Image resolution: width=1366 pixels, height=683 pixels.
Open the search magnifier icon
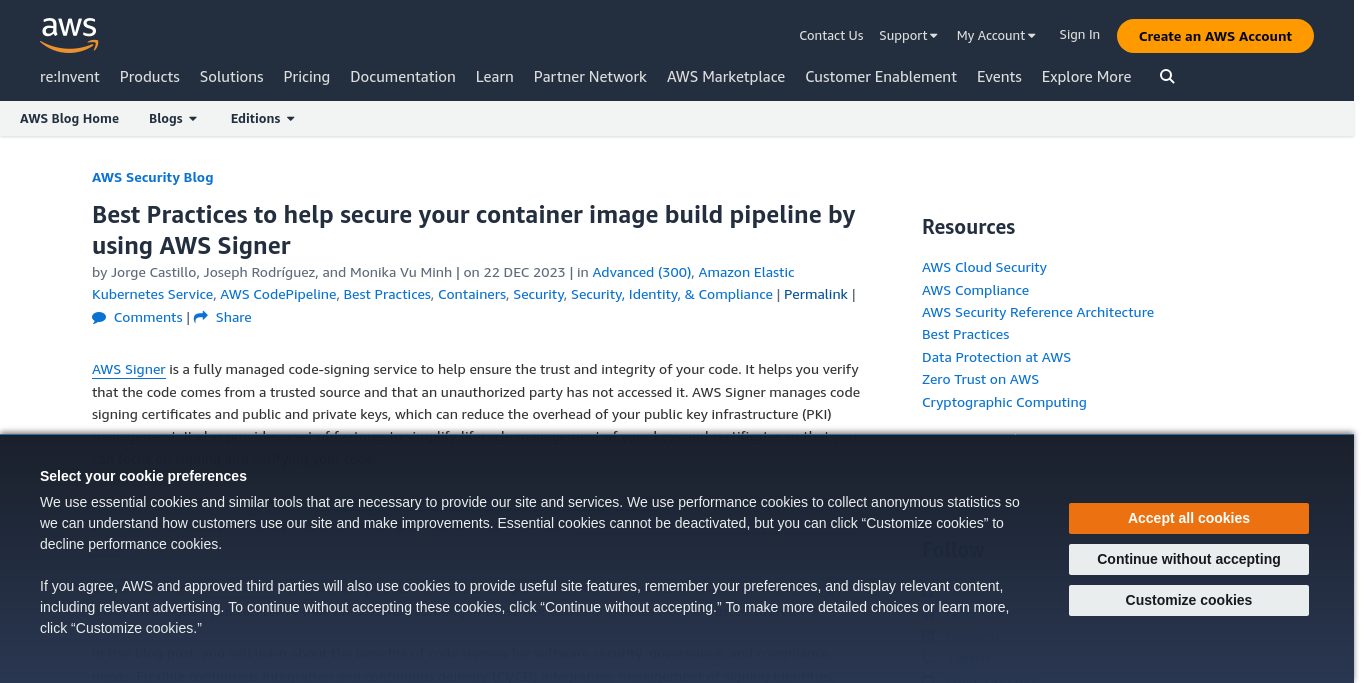pos(1167,77)
